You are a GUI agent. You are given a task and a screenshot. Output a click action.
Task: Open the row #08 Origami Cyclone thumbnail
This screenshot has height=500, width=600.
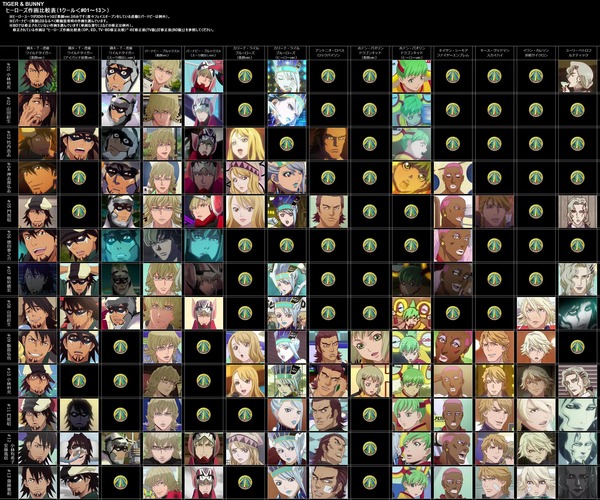(x=536, y=313)
